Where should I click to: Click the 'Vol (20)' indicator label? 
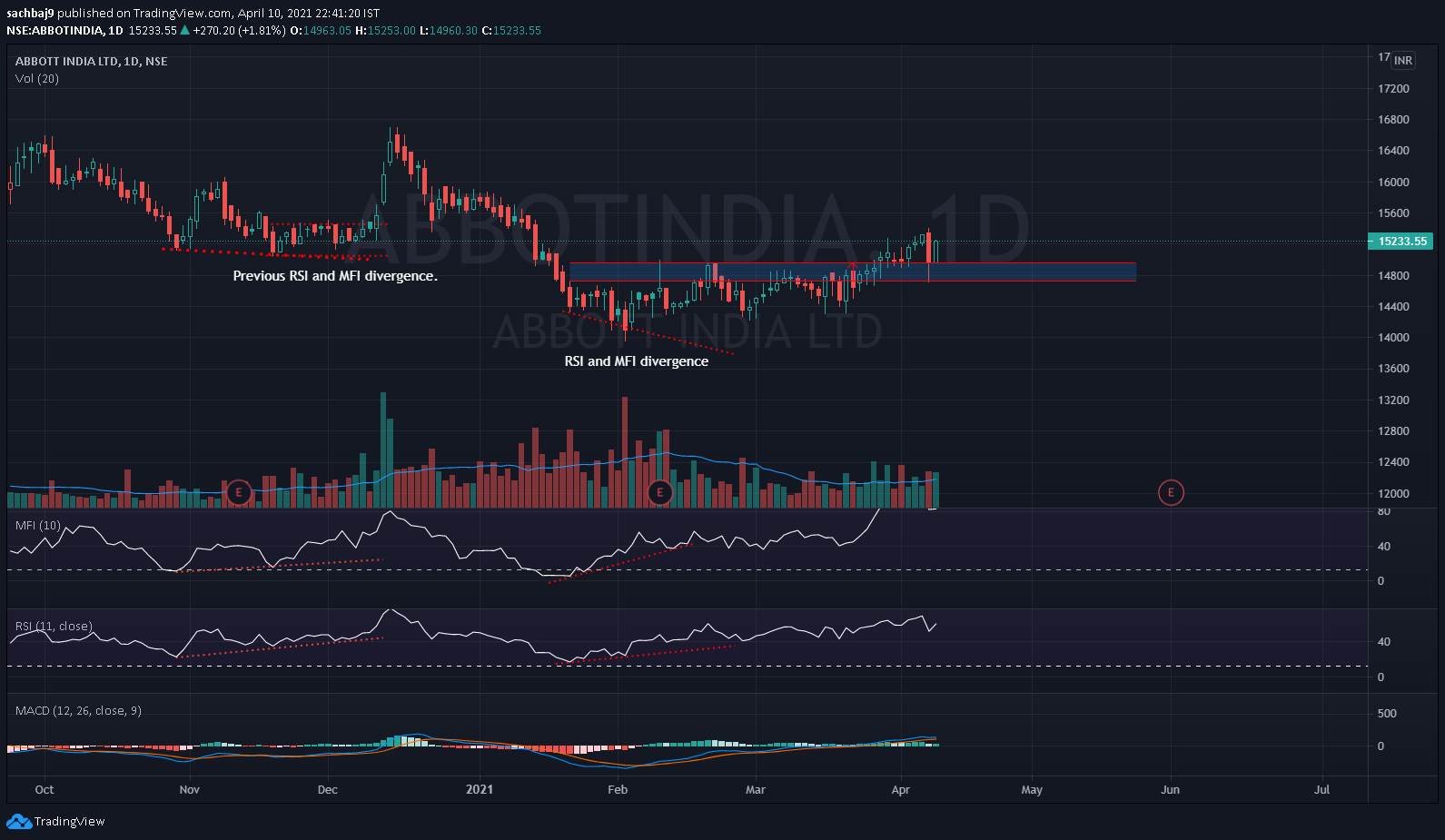(x=37, y=78)
